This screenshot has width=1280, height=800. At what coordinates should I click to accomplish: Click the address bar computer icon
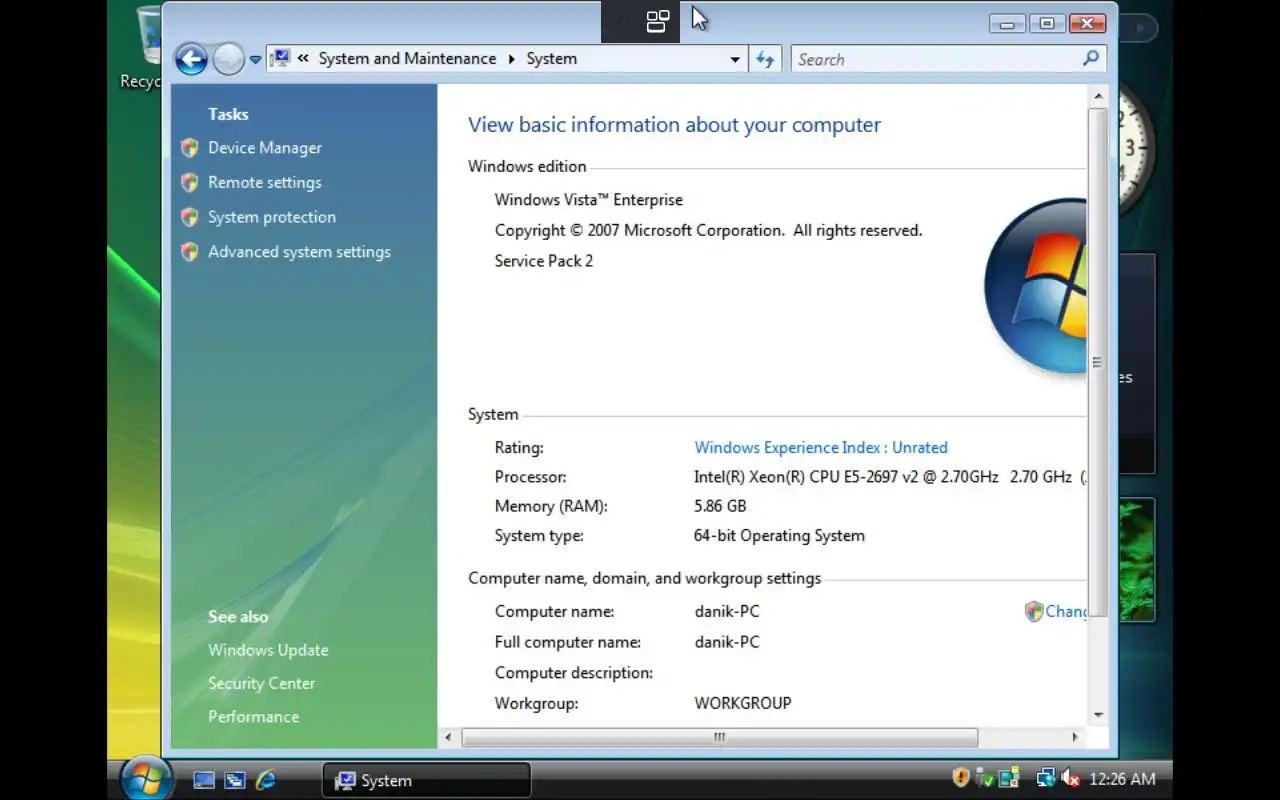[x=280, y=58]
